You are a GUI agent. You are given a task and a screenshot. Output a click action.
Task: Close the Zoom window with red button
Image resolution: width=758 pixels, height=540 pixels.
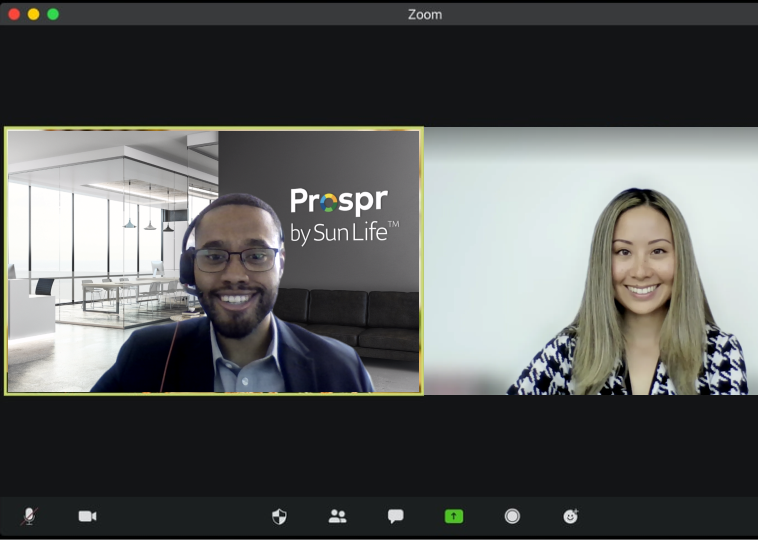tap(14, 14)
